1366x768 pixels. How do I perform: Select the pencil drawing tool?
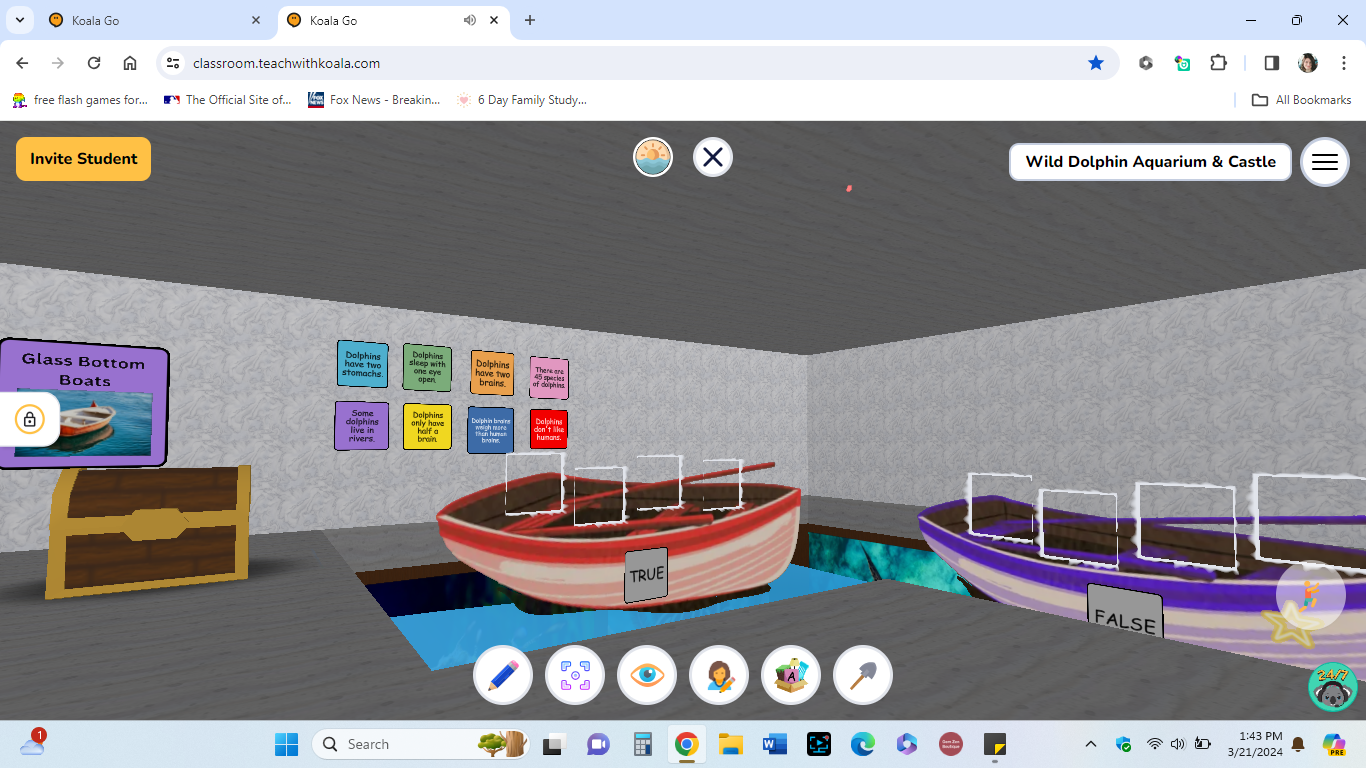[502, 675]
